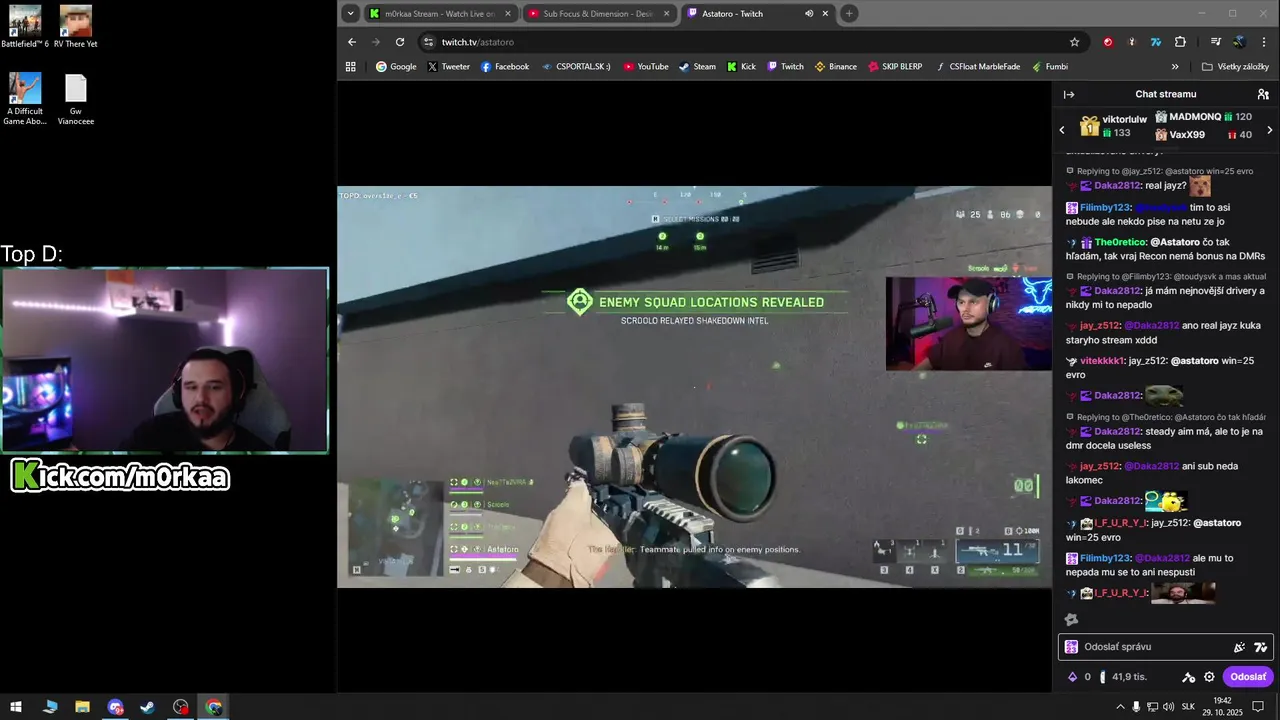Screen dimensions: 1280x720
Task: Click the MADMONQ gifter entry
Action: [x=1203, y=117]
